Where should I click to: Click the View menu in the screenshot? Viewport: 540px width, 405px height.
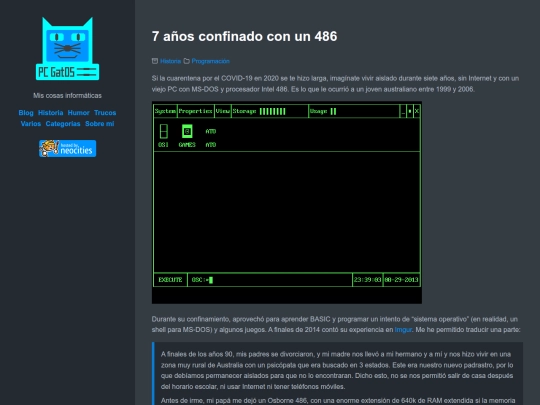pos(223,111)
